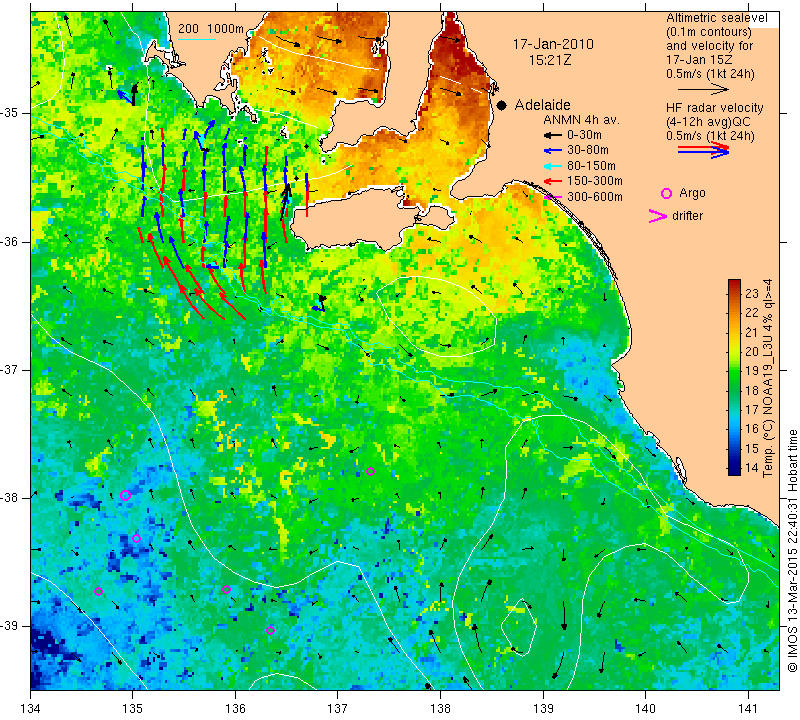
Task: Click the date label 17-Jan-2010
Action: coord(553,44)
